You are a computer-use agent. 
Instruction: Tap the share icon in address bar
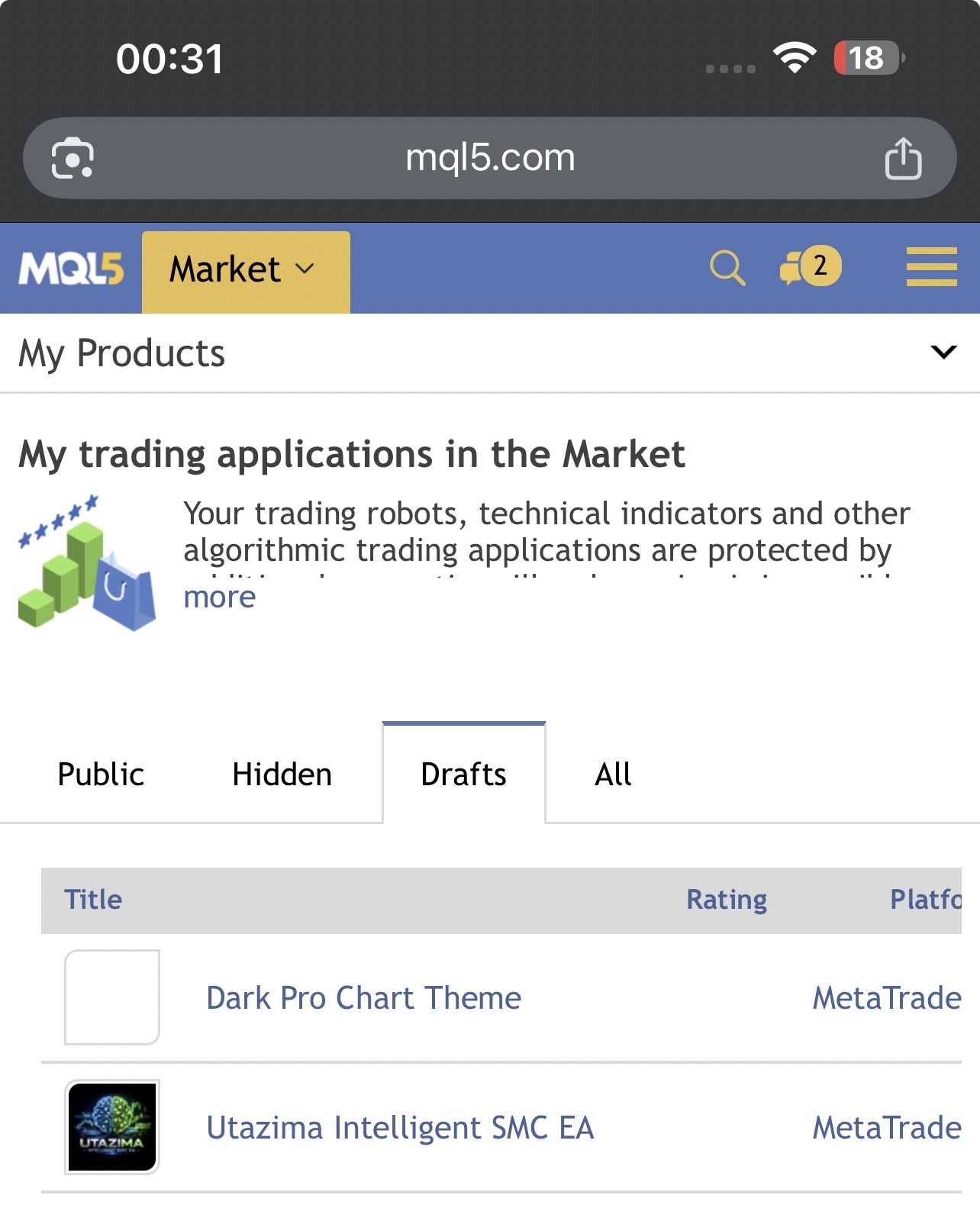coord(903,159)
